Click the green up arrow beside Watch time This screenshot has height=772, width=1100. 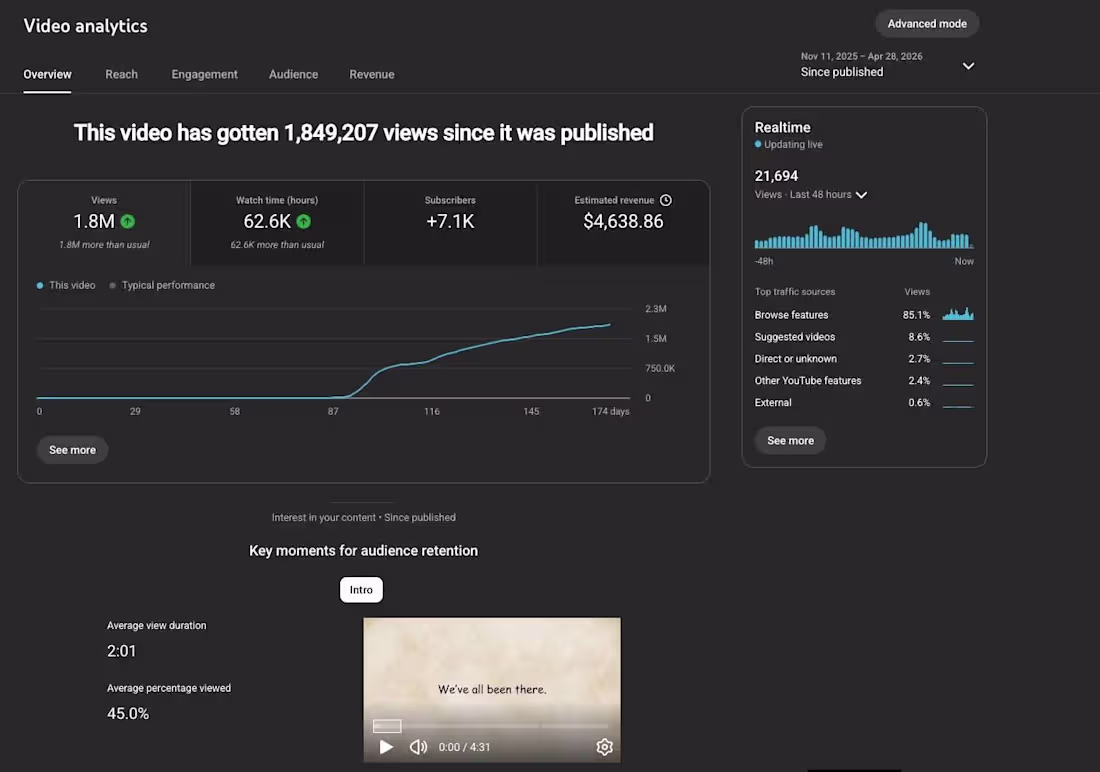point(303,221)
